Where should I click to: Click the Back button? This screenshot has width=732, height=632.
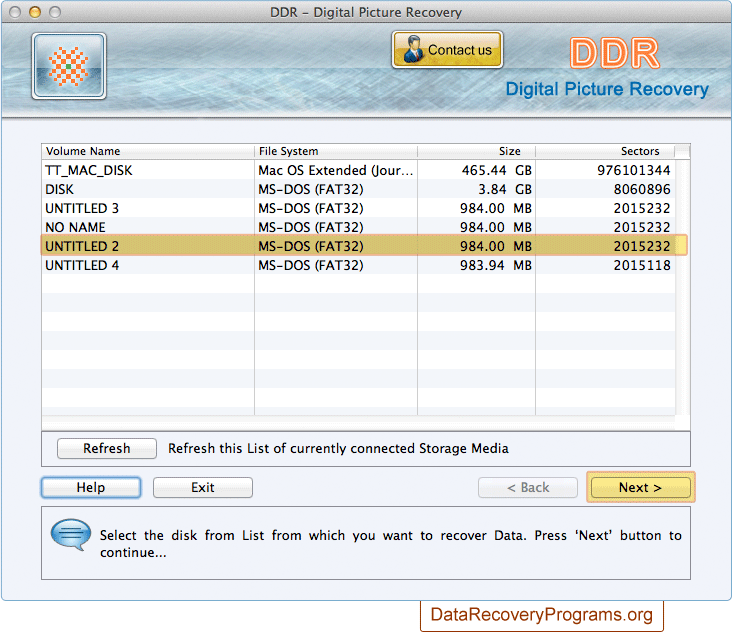528,487
